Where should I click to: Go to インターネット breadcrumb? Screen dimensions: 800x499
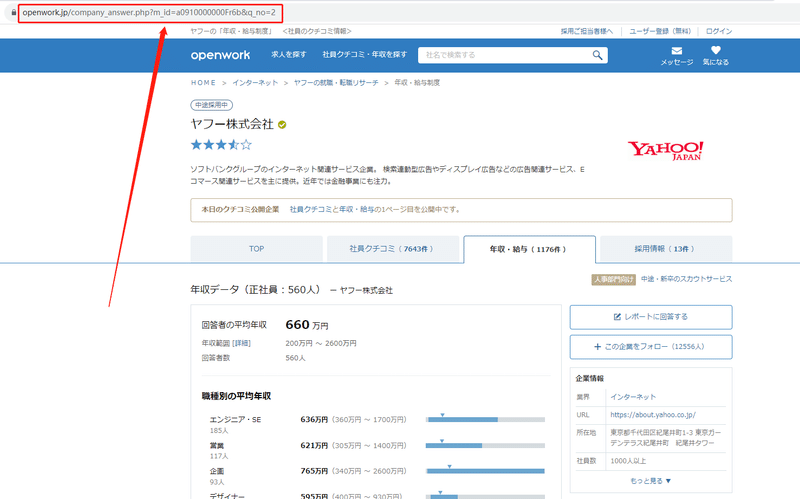coord(255,83)
